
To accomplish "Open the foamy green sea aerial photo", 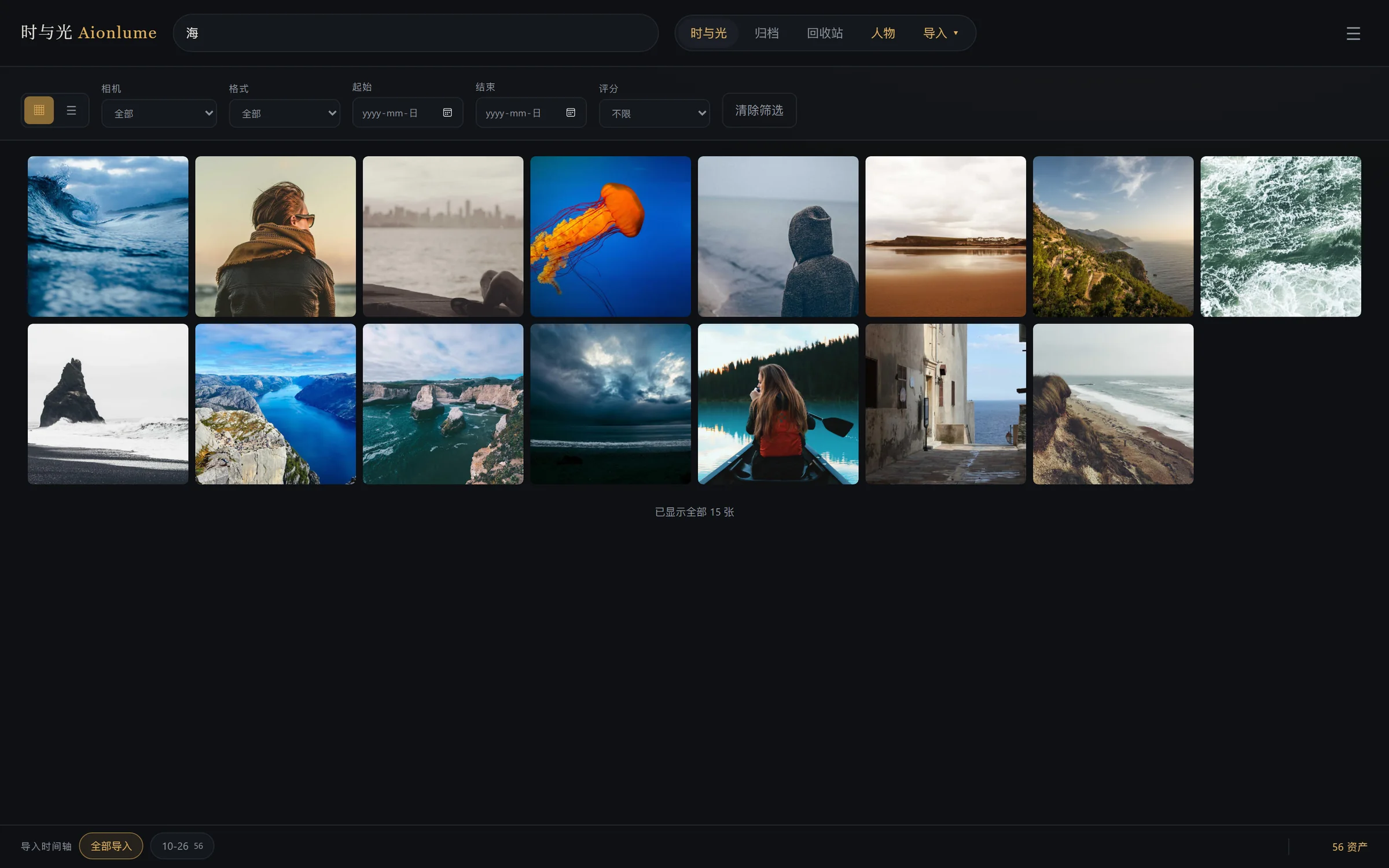I will pyautogui.click(x=1281, y=236).
